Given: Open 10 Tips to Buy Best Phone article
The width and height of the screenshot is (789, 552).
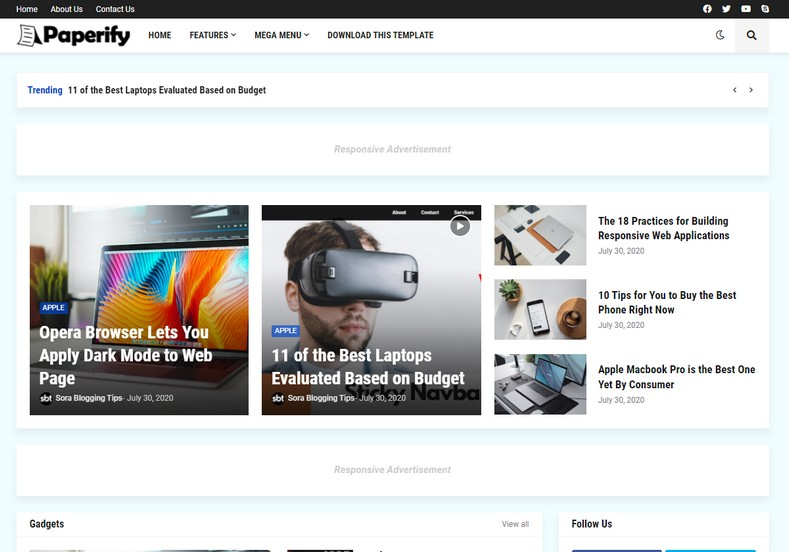Looking at the screenshot, I should pos(667,302).
